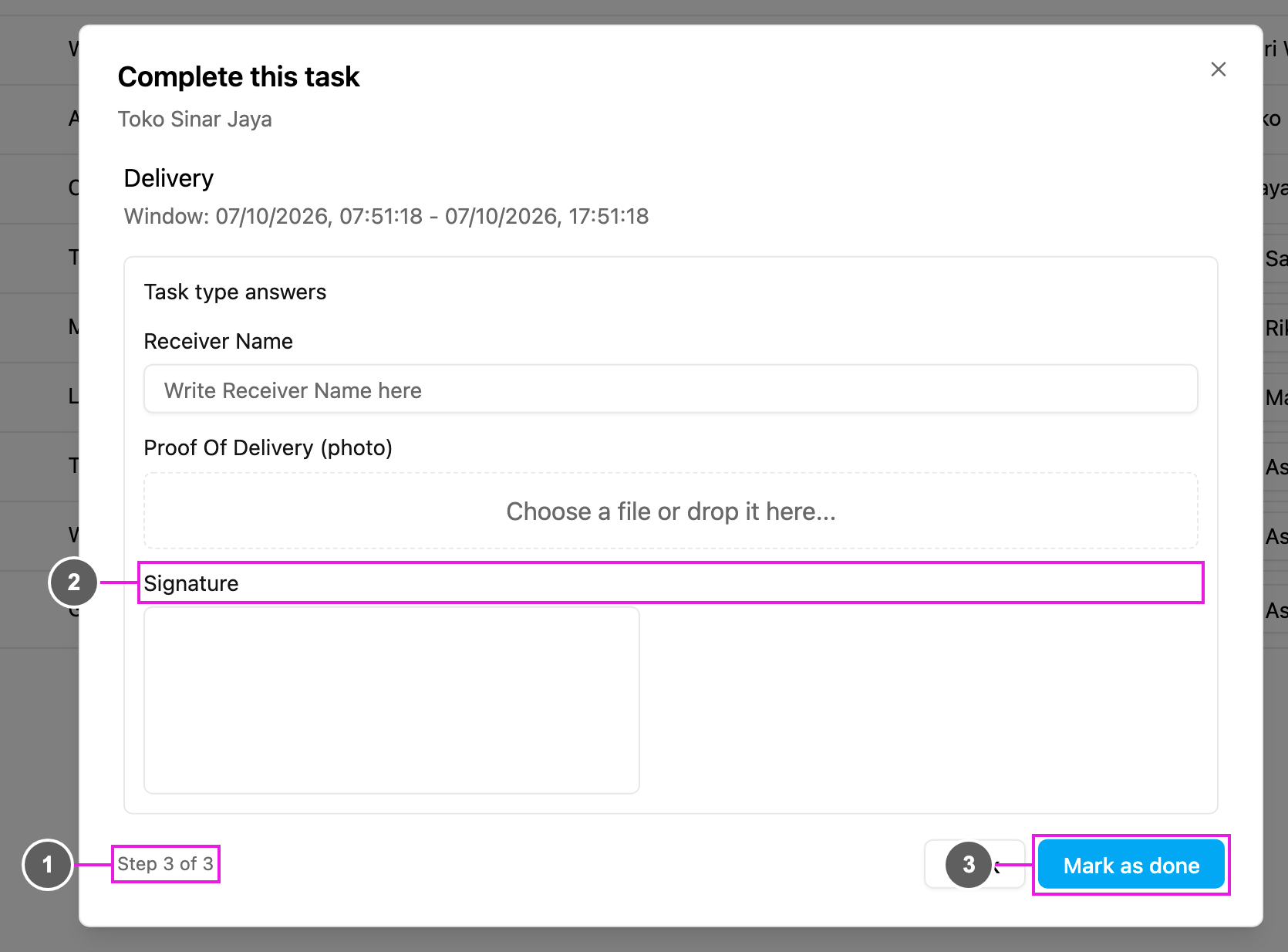Click annotation marker number 3
This screenshot has height=952, width=1288.
click(x=969, y=865)
